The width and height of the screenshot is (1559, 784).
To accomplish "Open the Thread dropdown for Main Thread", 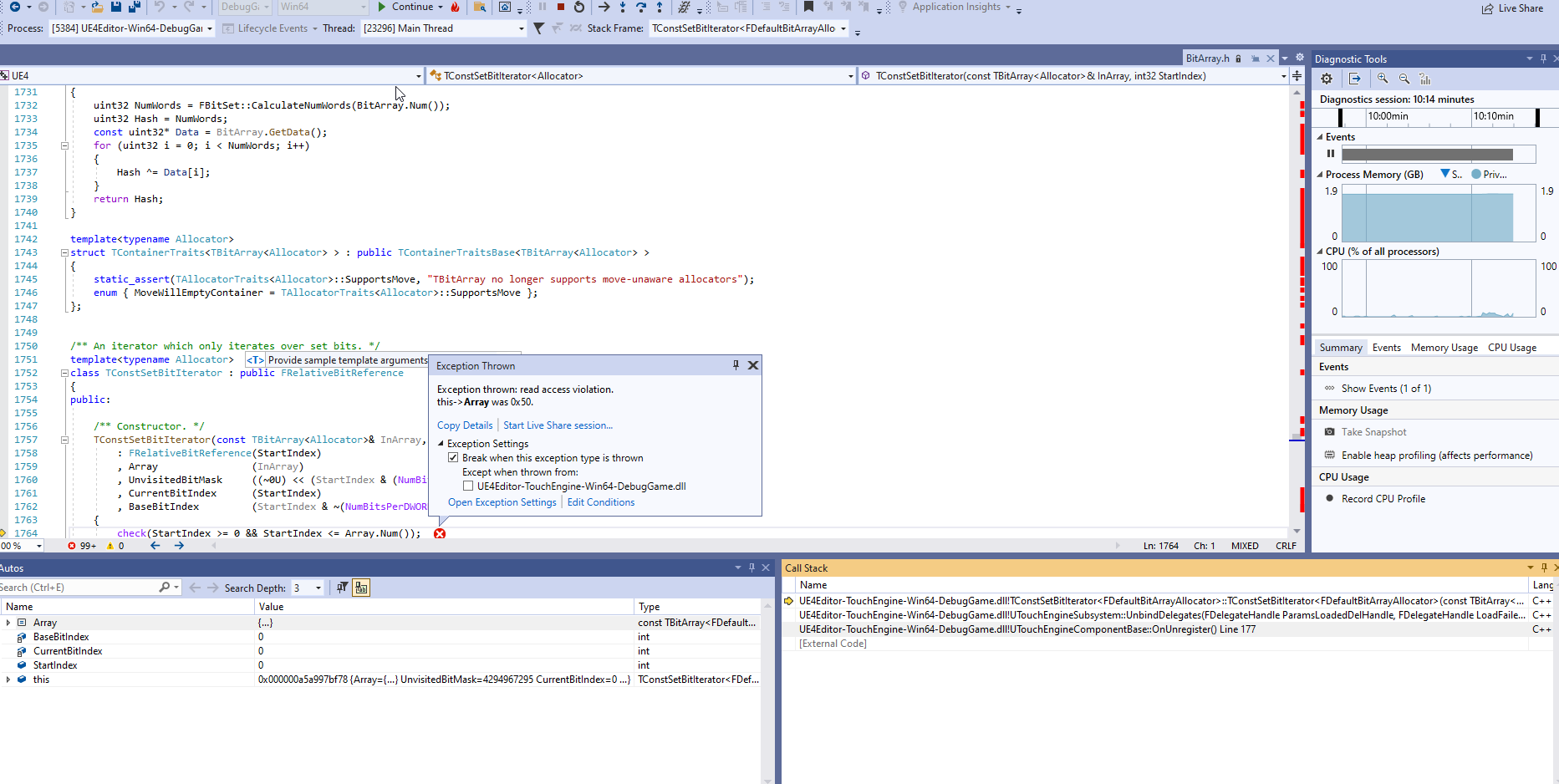I will pos(444,28).
